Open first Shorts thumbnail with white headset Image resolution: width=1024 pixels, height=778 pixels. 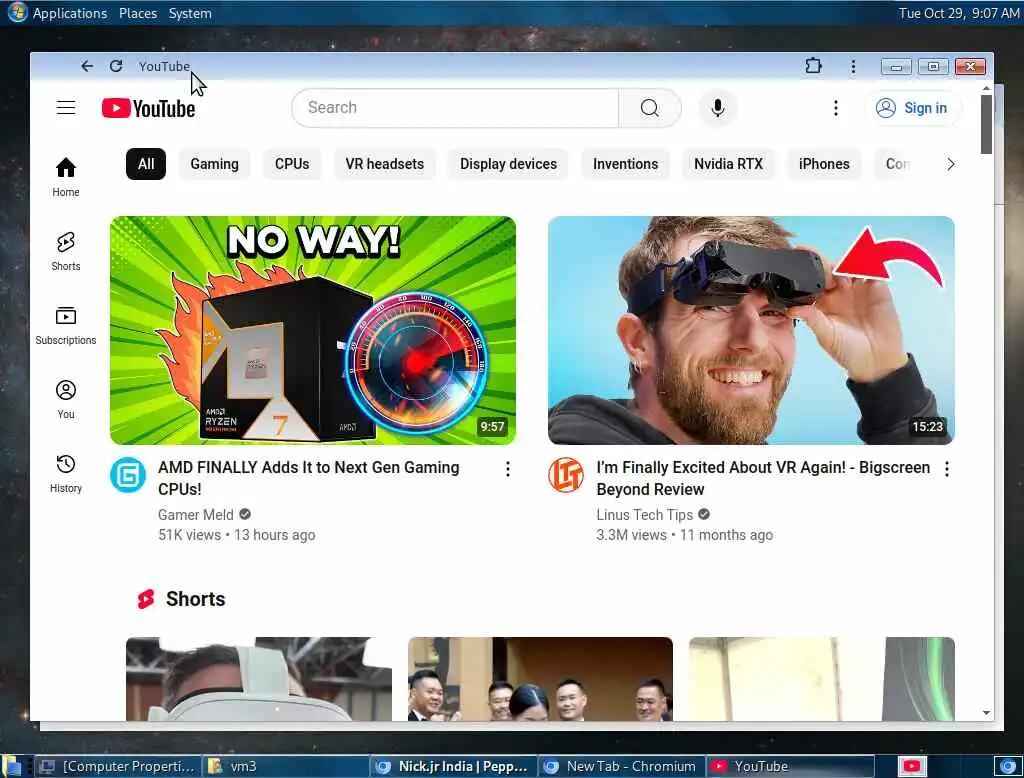[259, 679]
